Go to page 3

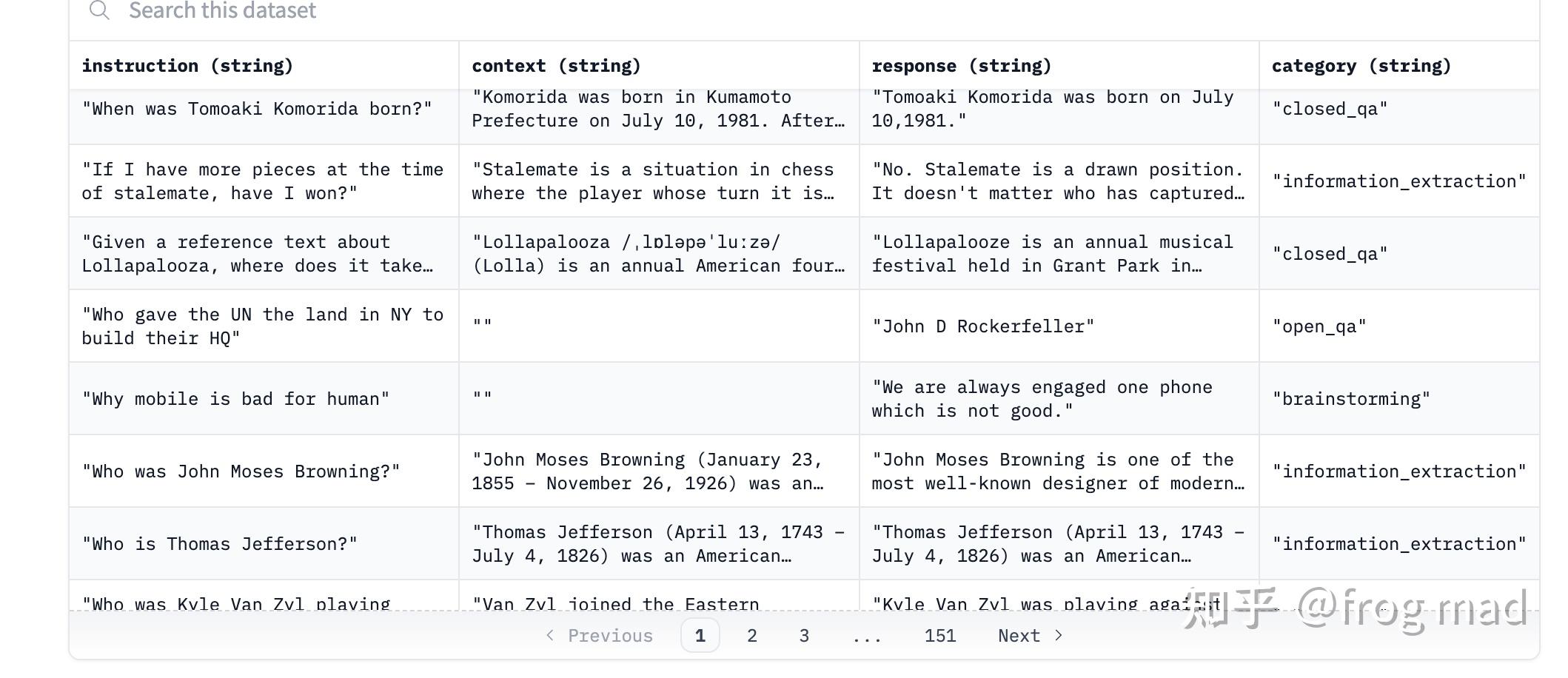[x=804, y=636]
